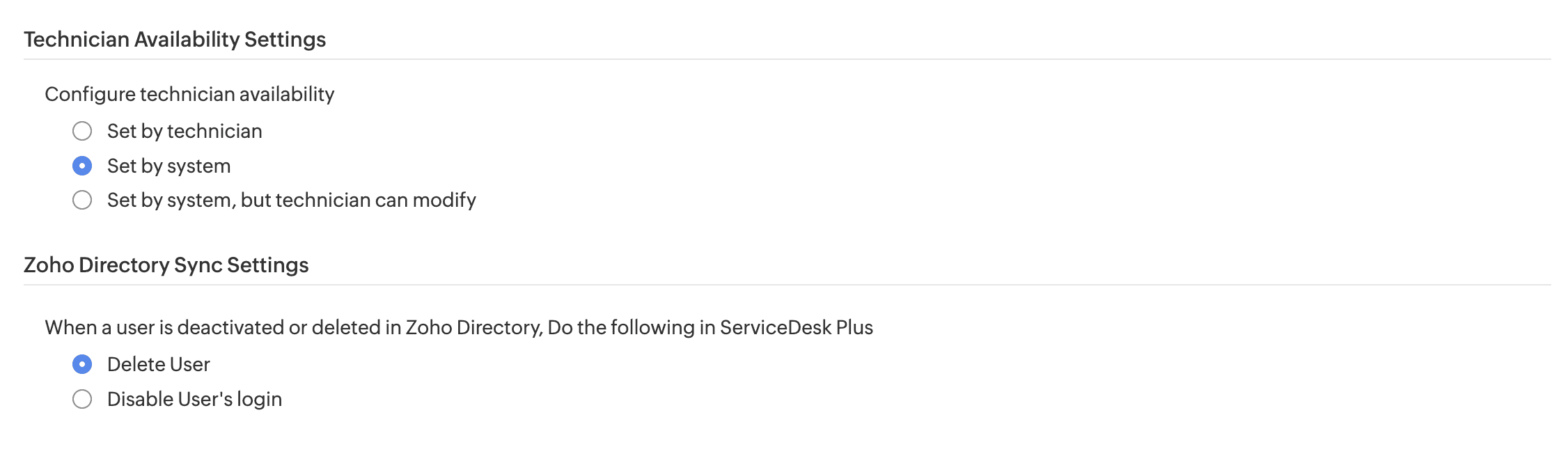Click the 'Zoho Directory Sync Settings' heading
The height and width of the screenshot is (454, 1568).
click(166, 265)
